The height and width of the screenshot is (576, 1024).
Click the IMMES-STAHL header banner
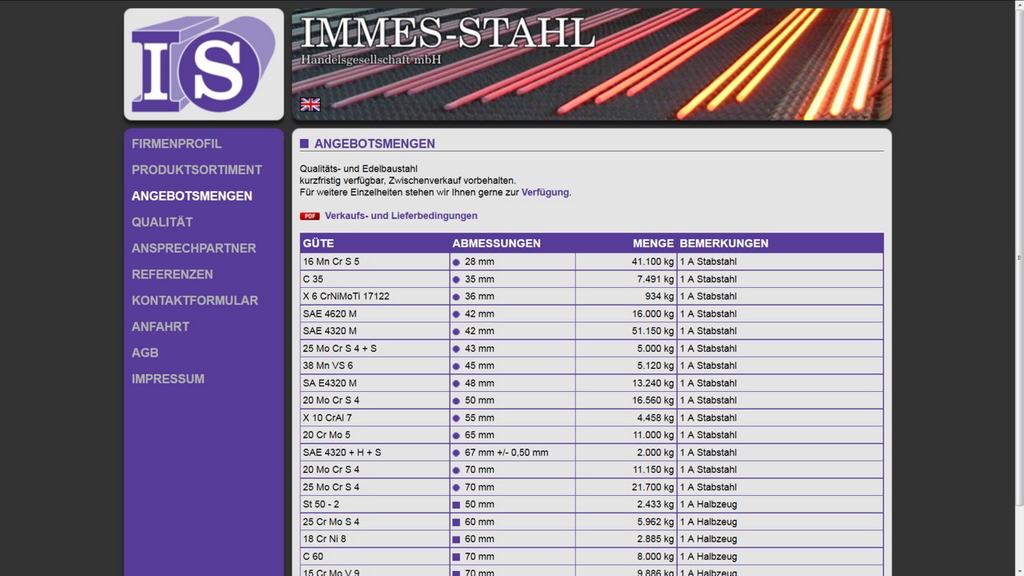pyautogui.click(x=592, y=64)
